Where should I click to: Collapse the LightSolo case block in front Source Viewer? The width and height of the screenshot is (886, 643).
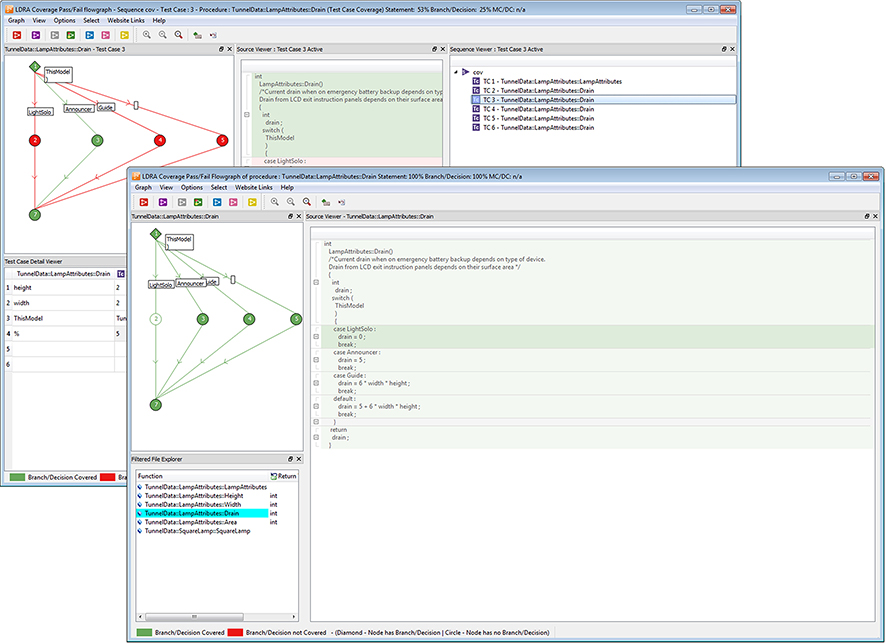pos(316,337)
